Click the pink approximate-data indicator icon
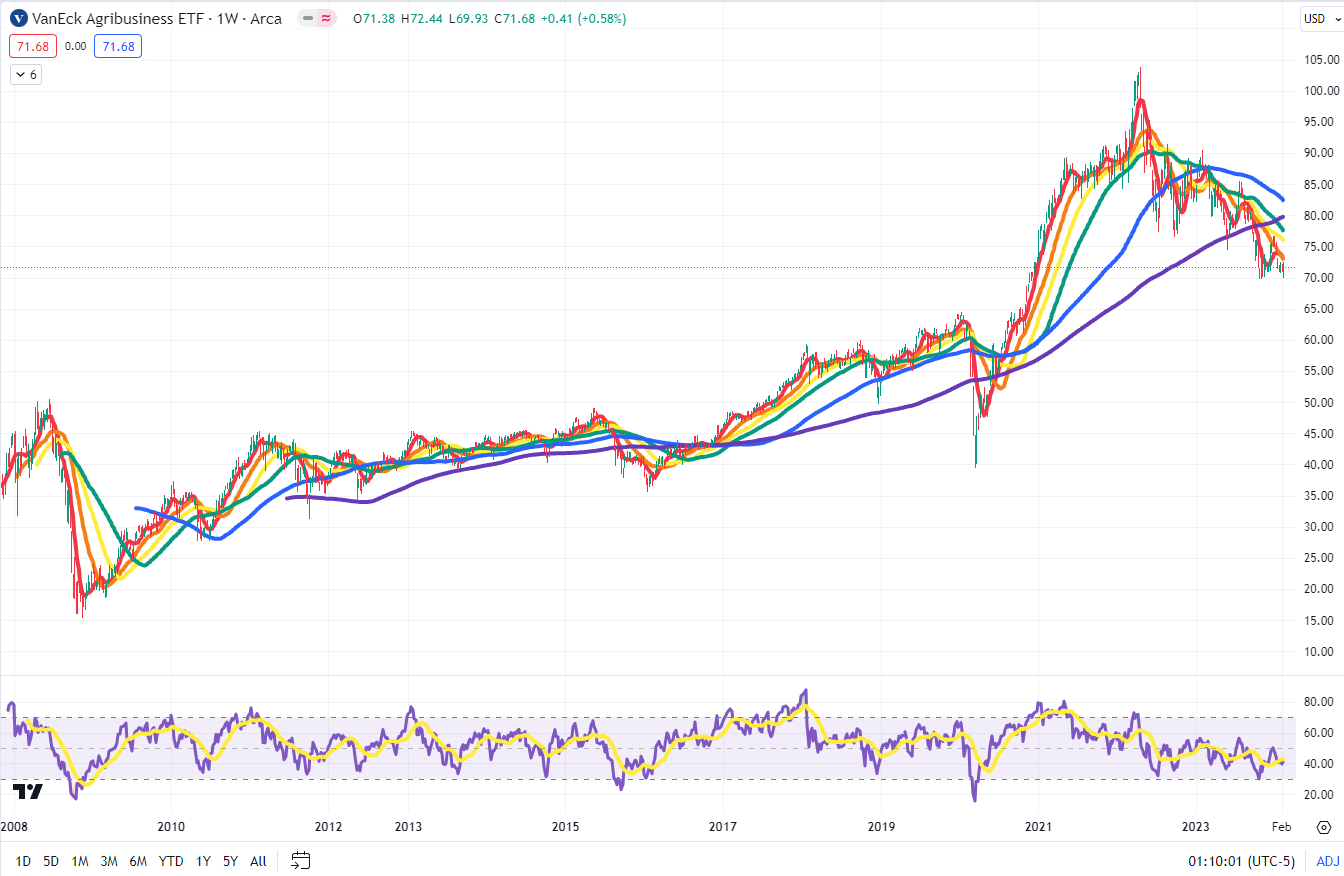The height and width of the screenshot is (876, 1344). (x=326, y=18)
